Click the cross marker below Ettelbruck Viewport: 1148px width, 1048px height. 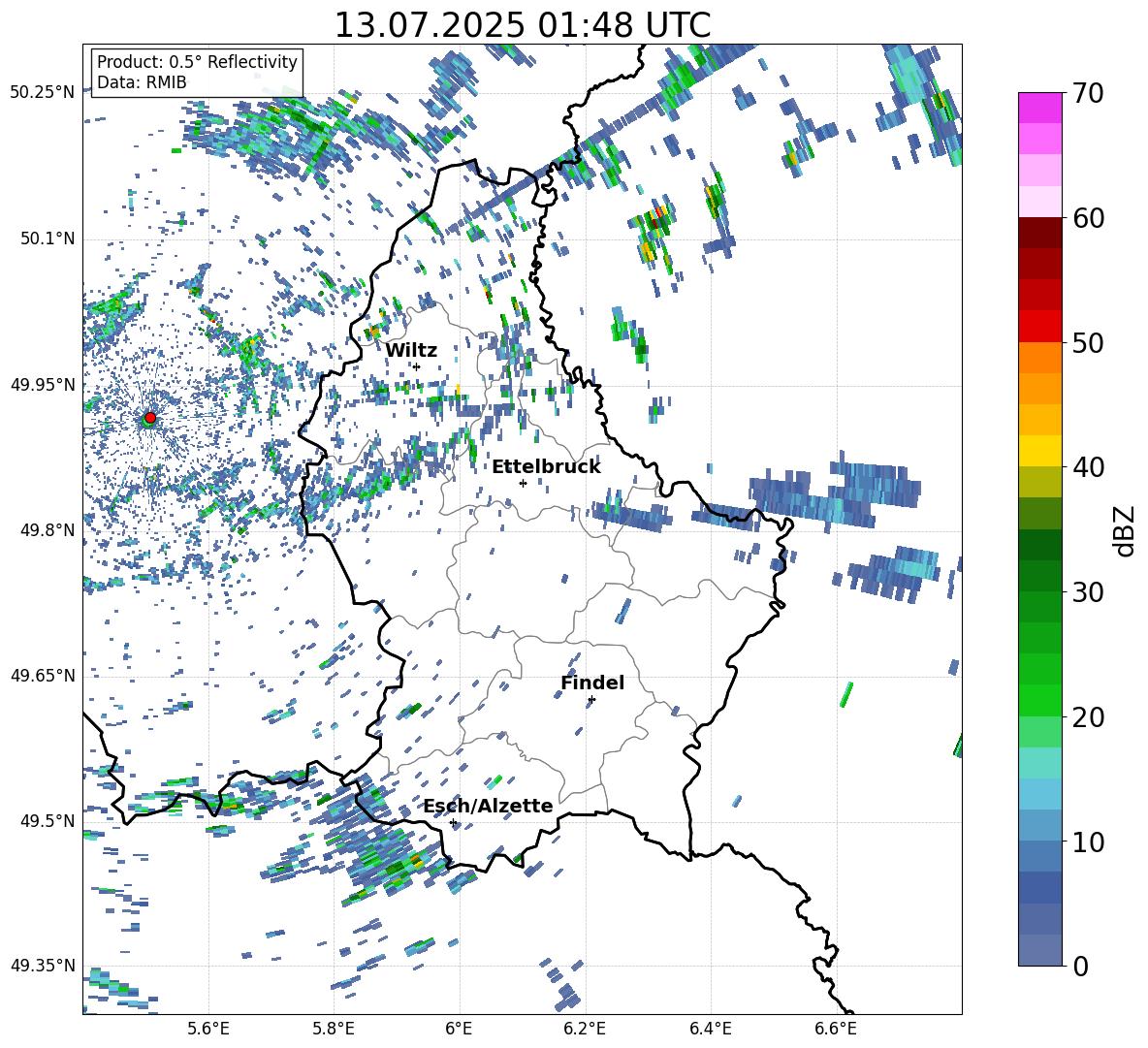(523, 483)
